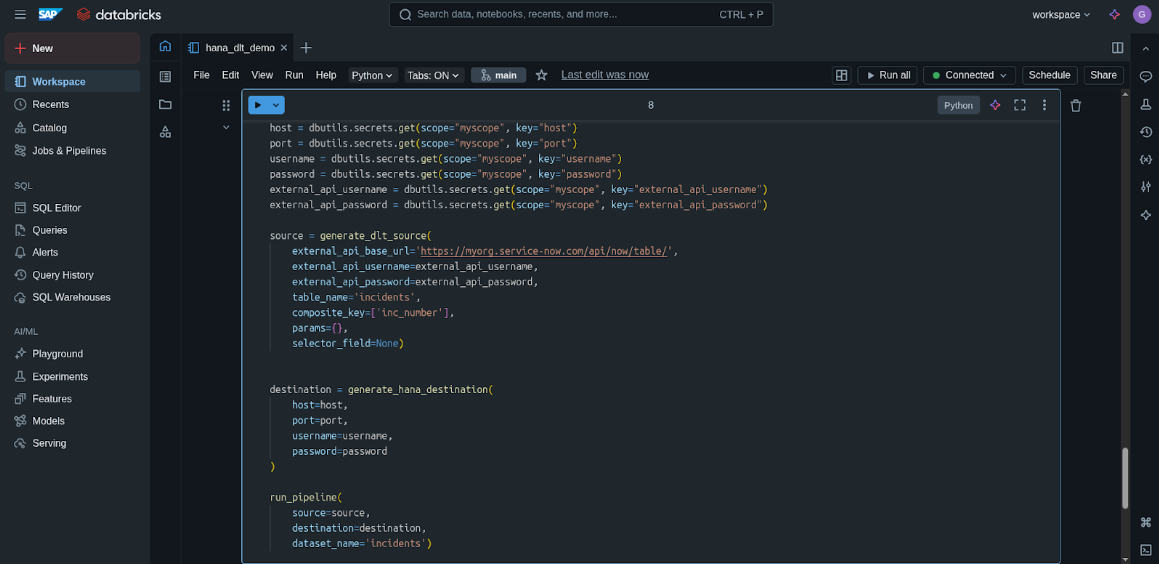The height and width of the screenshot is (564, 1159).
Task: Open SQL Editor in the sidebar
Action: pyautogui.click(x=72, y=208)
